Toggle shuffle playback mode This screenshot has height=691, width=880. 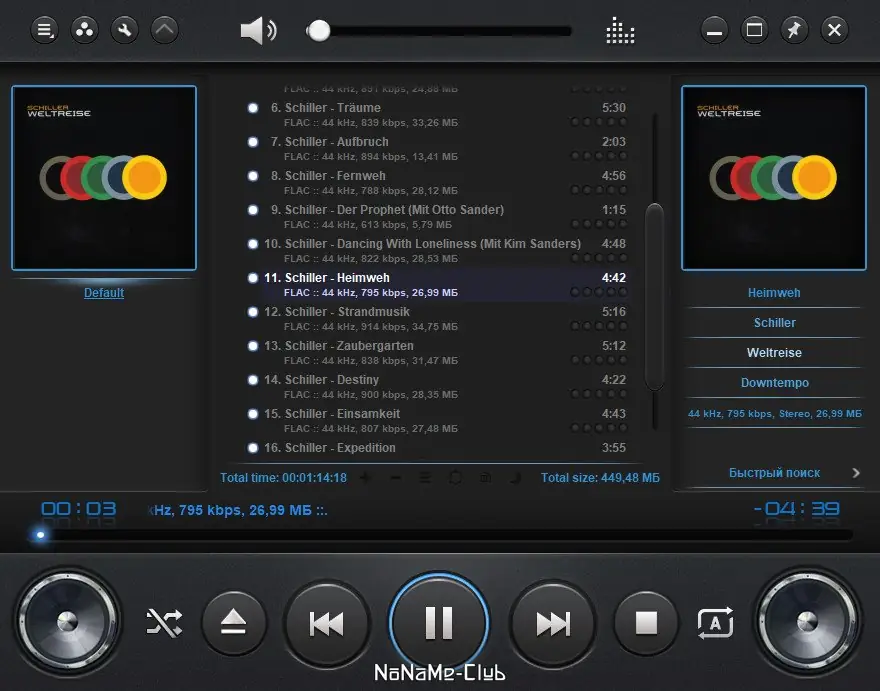pyautogui.click(x=164, y=623)
